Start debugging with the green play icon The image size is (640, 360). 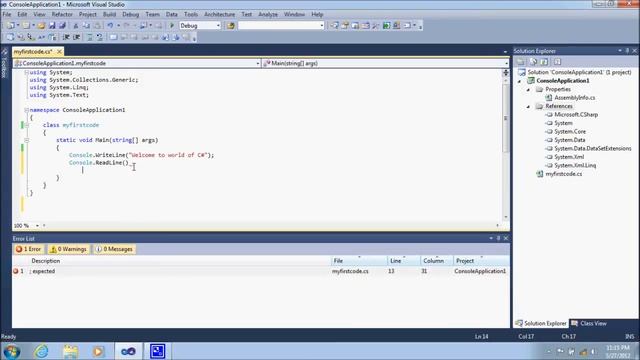[172, 26]
